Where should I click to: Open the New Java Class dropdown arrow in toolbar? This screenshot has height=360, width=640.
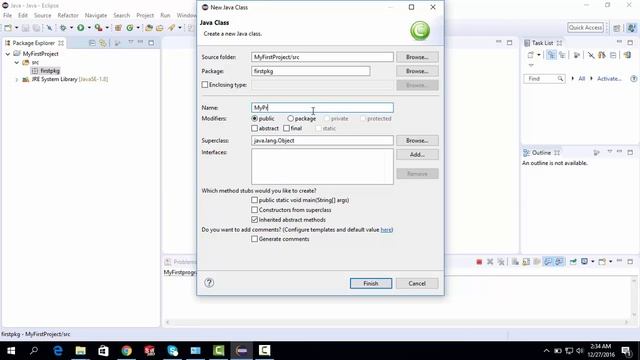138,28
